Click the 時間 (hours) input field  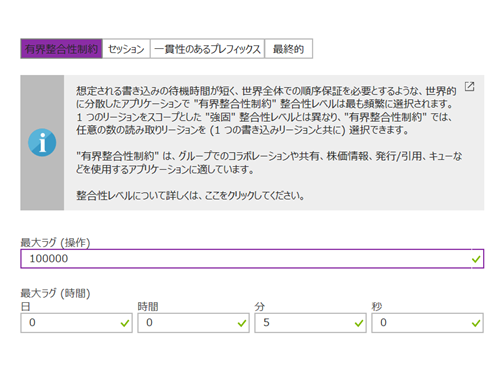[x=193, y=323]
